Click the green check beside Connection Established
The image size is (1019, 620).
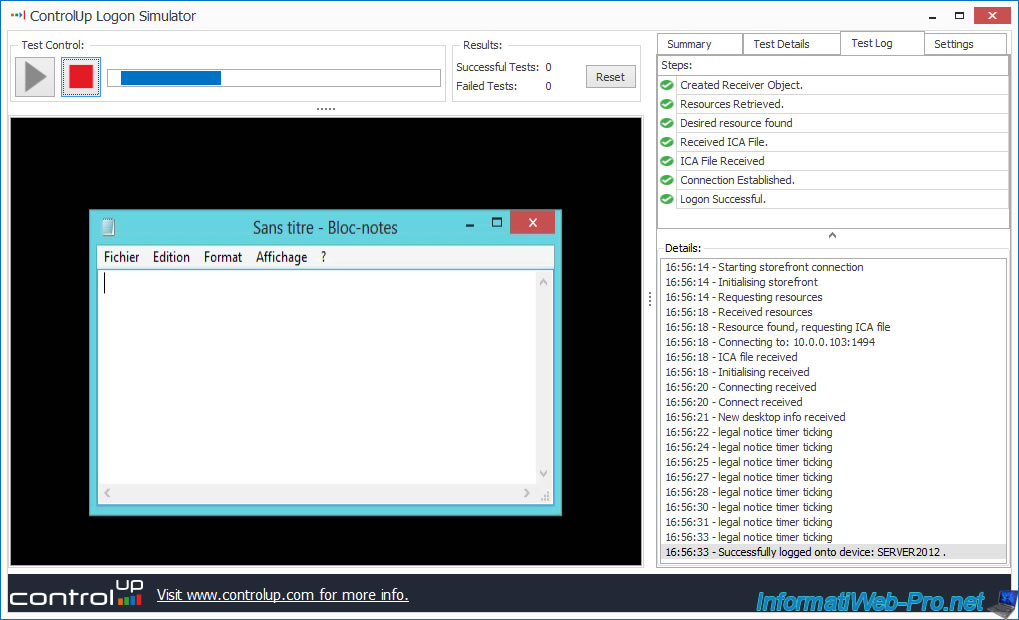667,180
